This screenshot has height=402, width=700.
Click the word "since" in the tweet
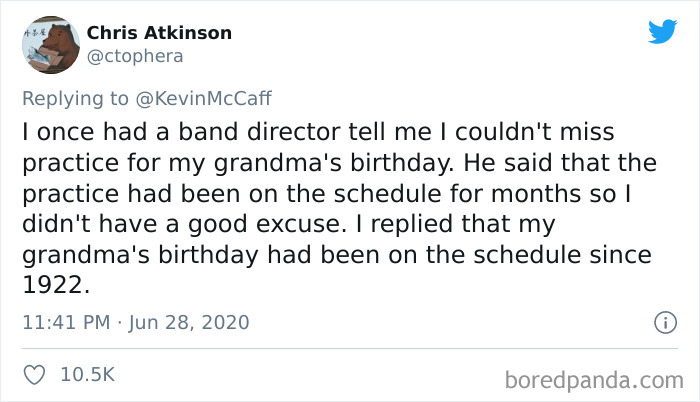[619, 254]
